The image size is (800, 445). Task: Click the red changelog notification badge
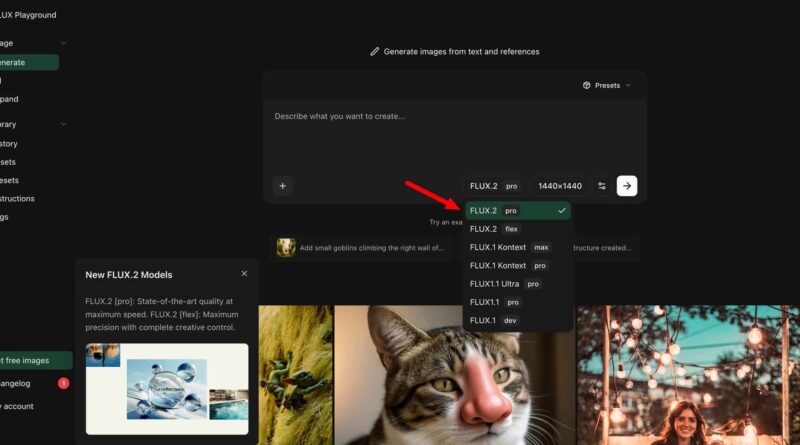pyautogui.click(x=63, y=383)
